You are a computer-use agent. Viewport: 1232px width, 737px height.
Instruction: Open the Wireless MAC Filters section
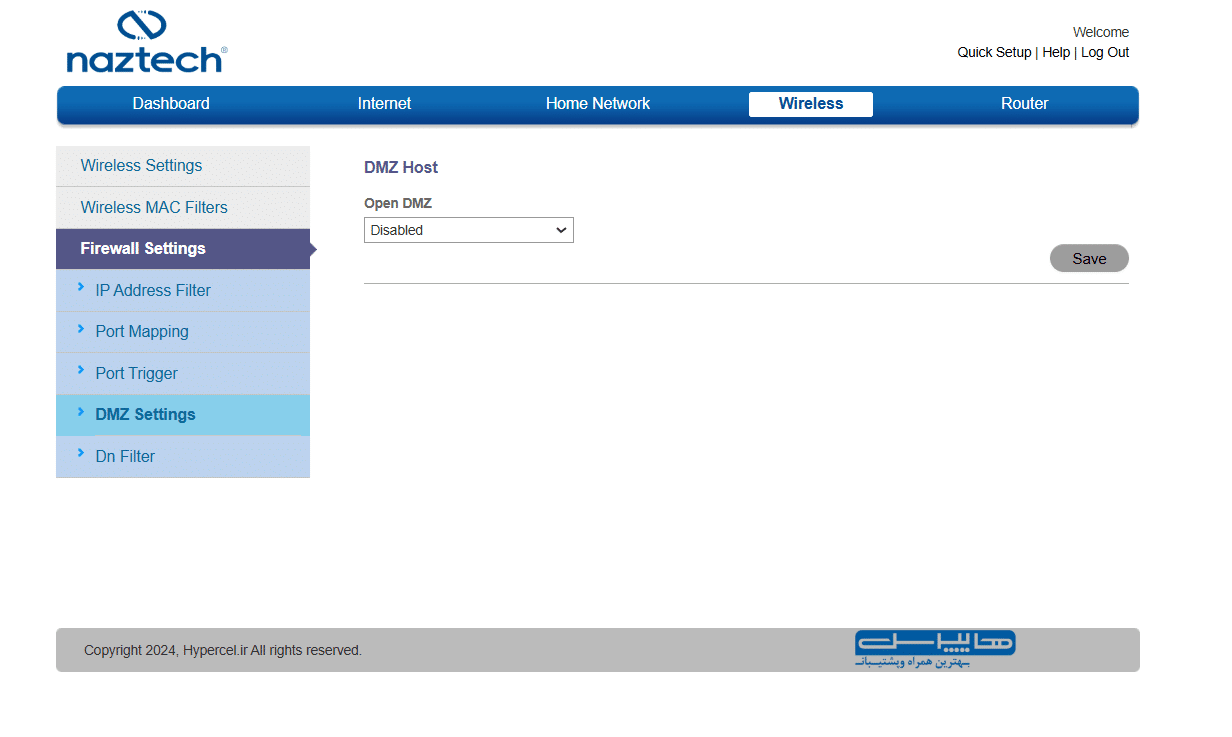click(x=154, y=208)
